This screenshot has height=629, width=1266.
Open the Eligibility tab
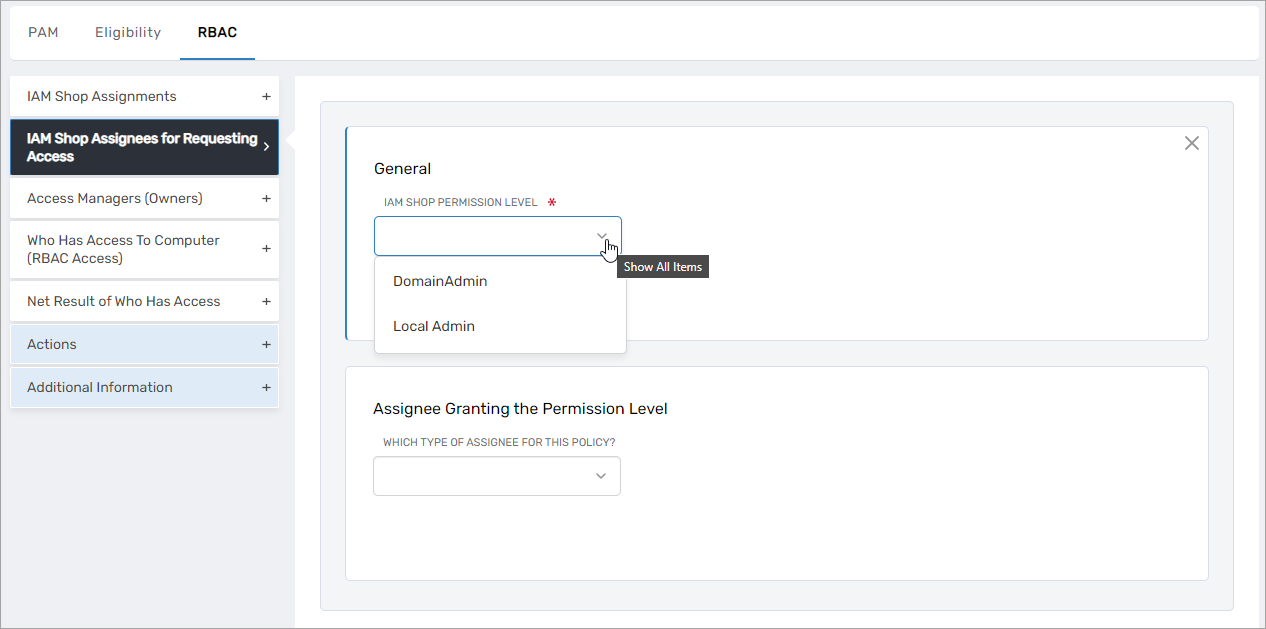(x=127, y=32)
